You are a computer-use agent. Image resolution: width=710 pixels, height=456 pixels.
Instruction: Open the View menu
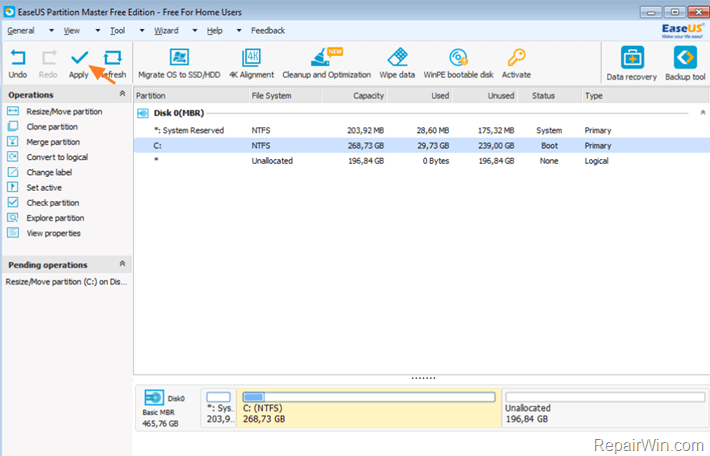[72, 31]
